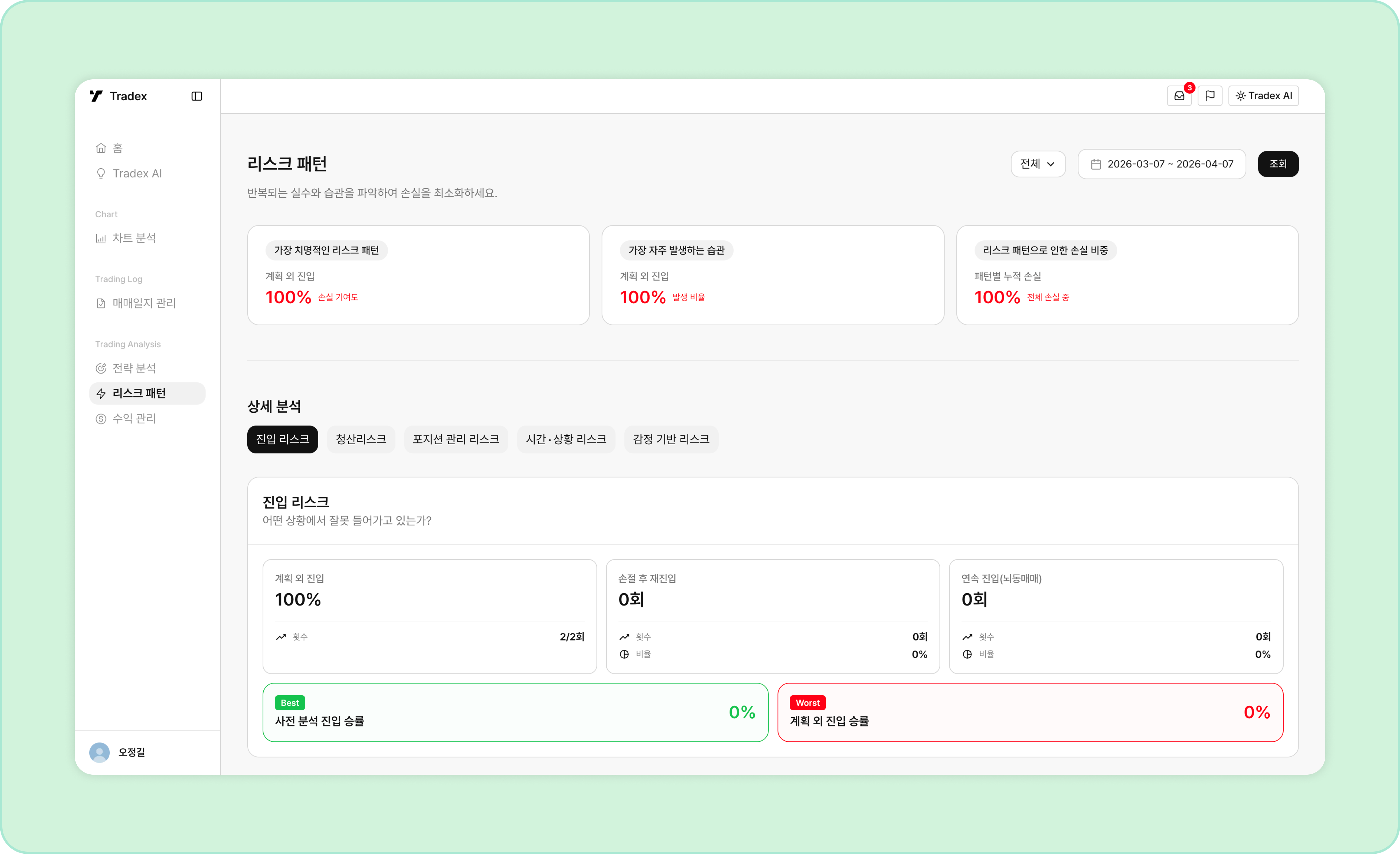Screen dimensions: 1400x854
Task: Click the 오정길 user name
Action: [132, 752]
